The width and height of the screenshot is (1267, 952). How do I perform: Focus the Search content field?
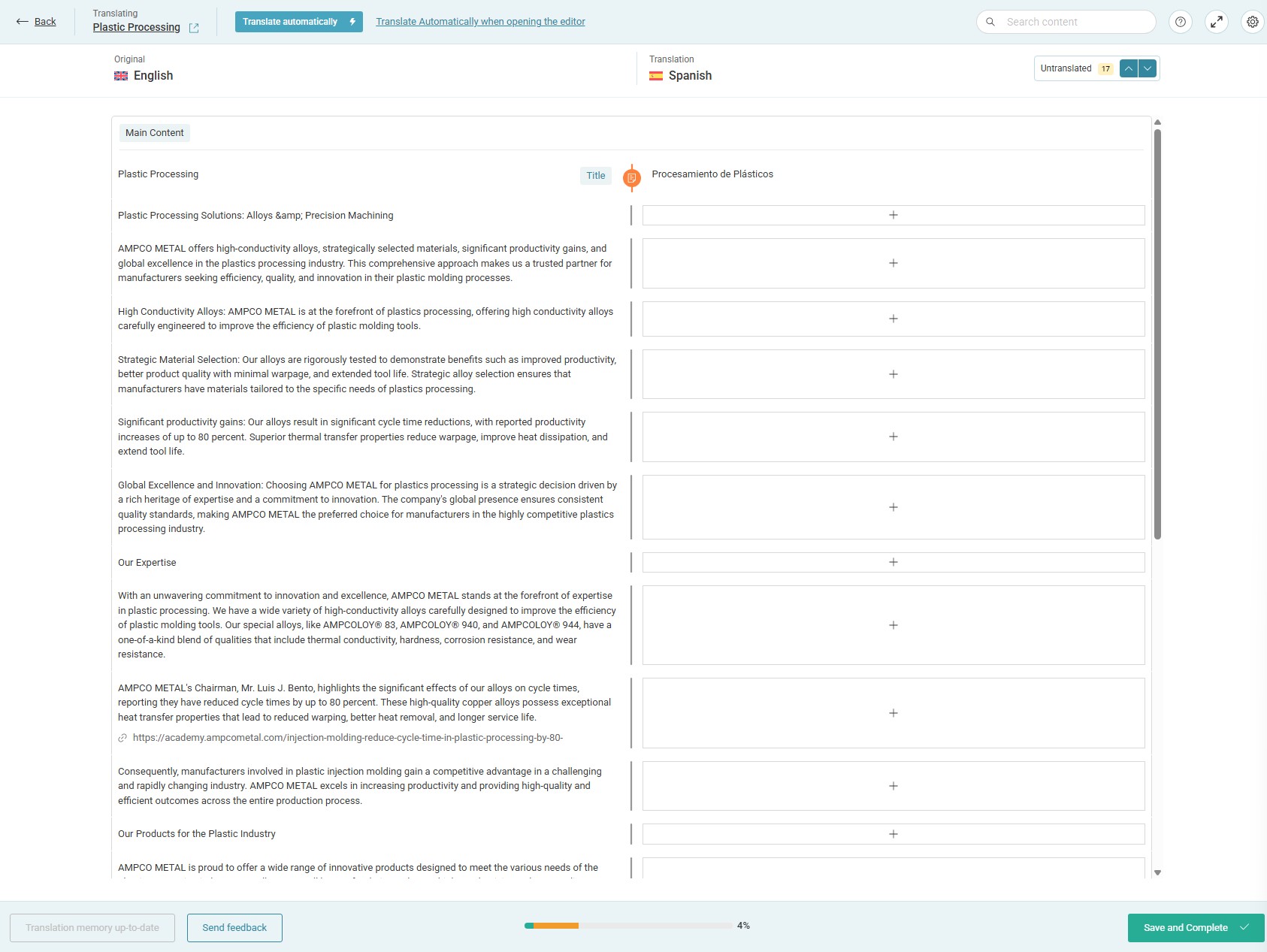[x=1066, y=22]
